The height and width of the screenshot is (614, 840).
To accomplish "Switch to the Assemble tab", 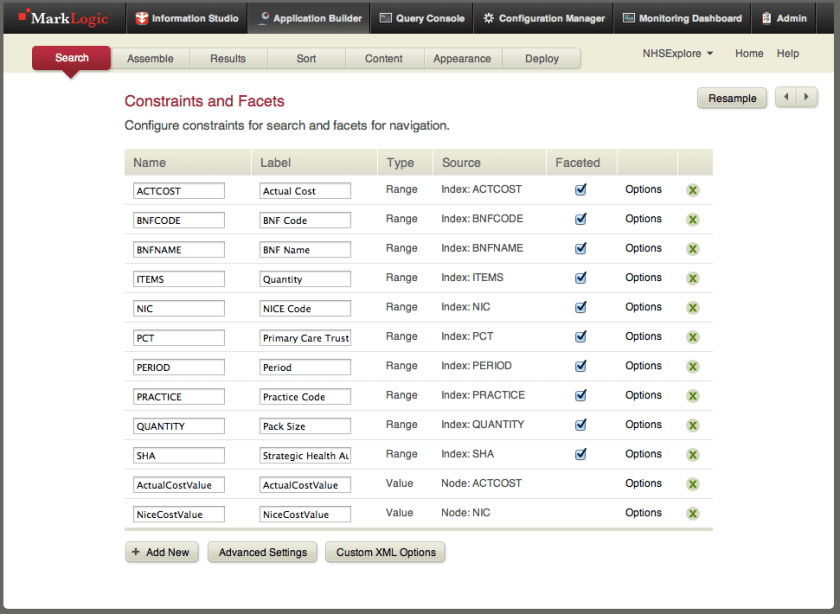I will click(x=151, y=58).
